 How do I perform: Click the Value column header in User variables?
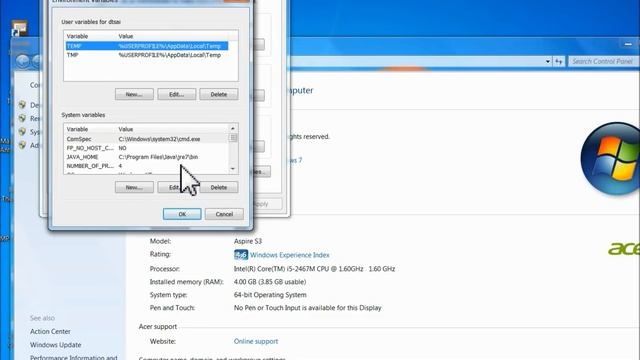pos(126,36)
